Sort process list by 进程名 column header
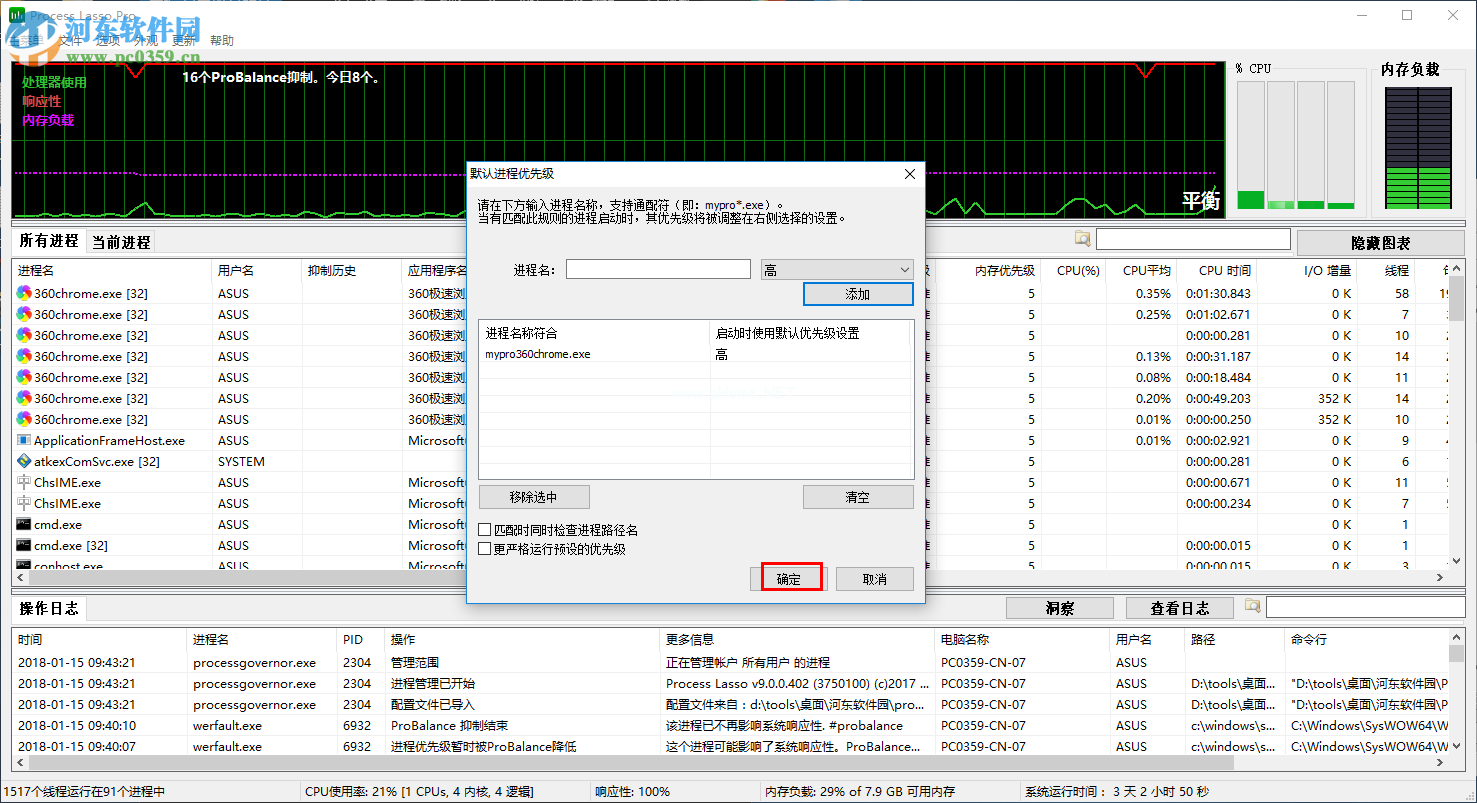Image resolution: width=1477 pixels, height=803 pixels. click(112, 270)
